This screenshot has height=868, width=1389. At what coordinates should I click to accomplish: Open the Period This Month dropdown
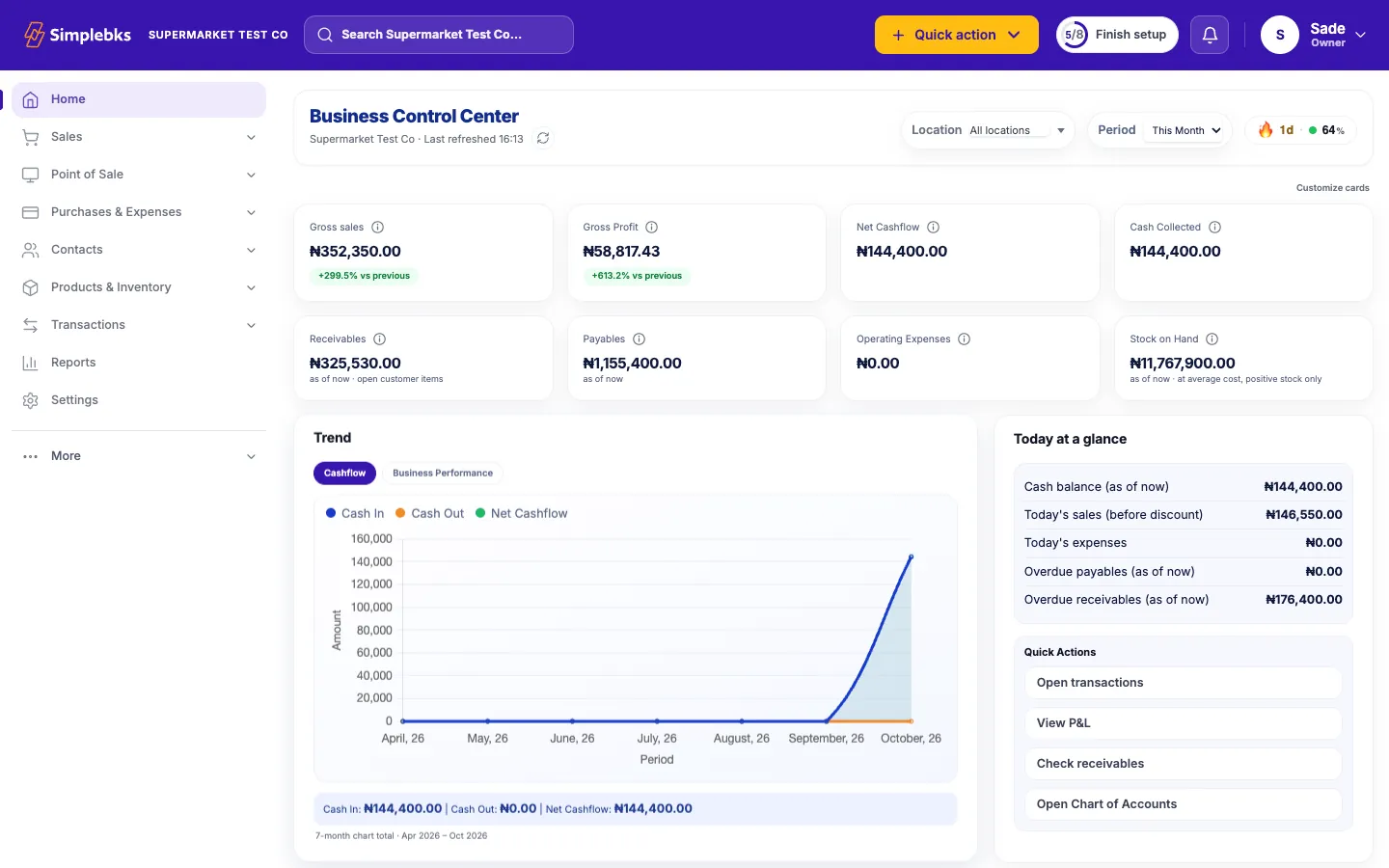[1186, 130]
